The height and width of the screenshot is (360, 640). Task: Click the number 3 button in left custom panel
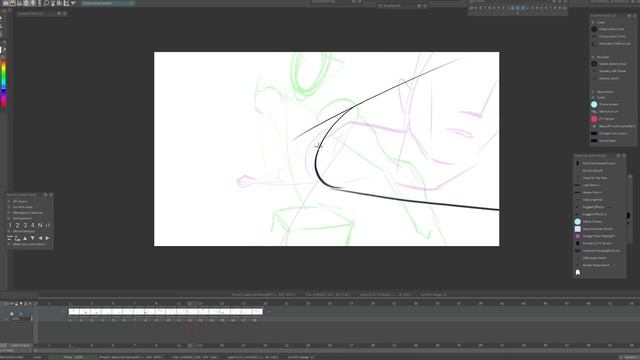click(25, 225)
